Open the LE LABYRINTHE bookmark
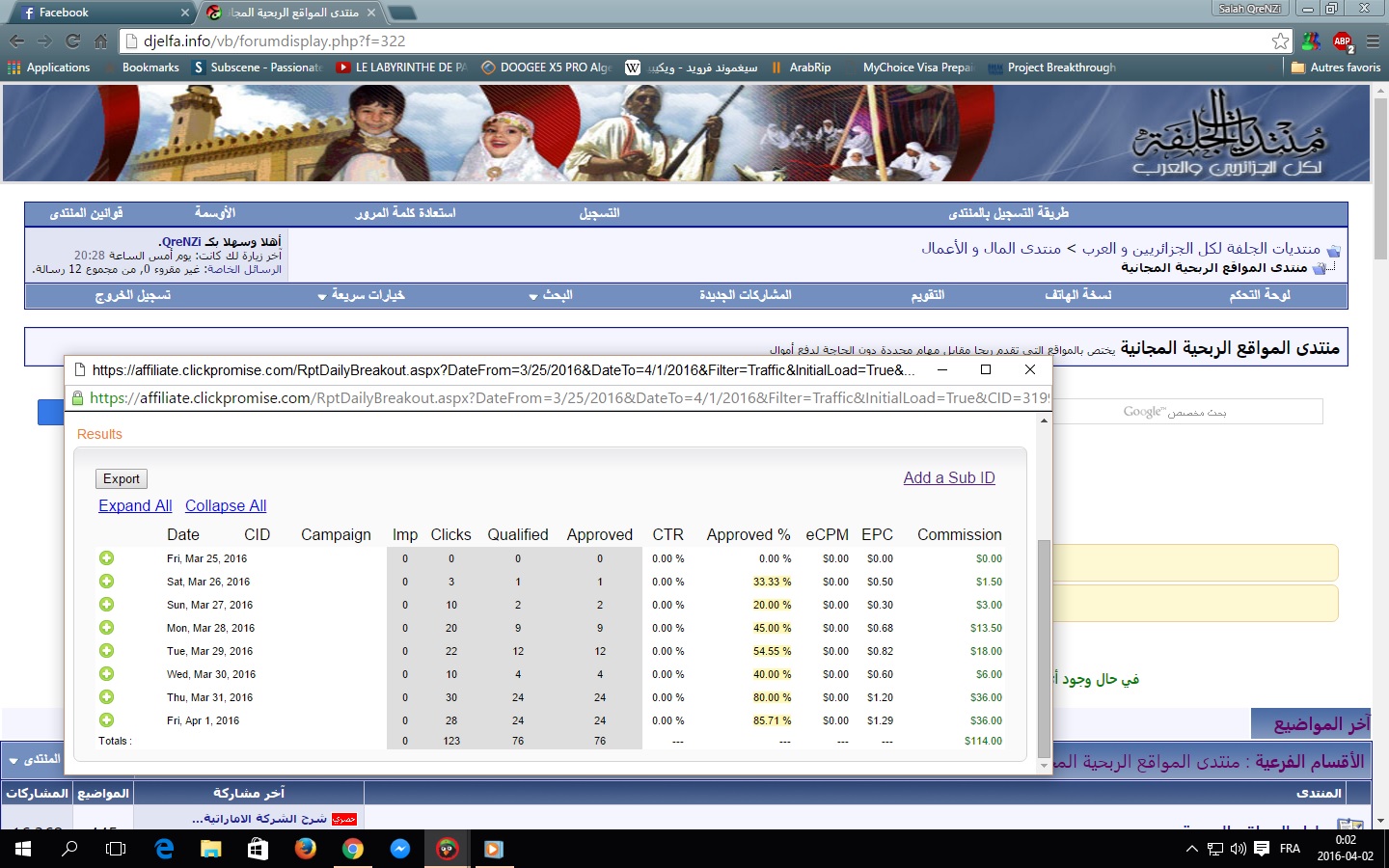 [401, 68]
